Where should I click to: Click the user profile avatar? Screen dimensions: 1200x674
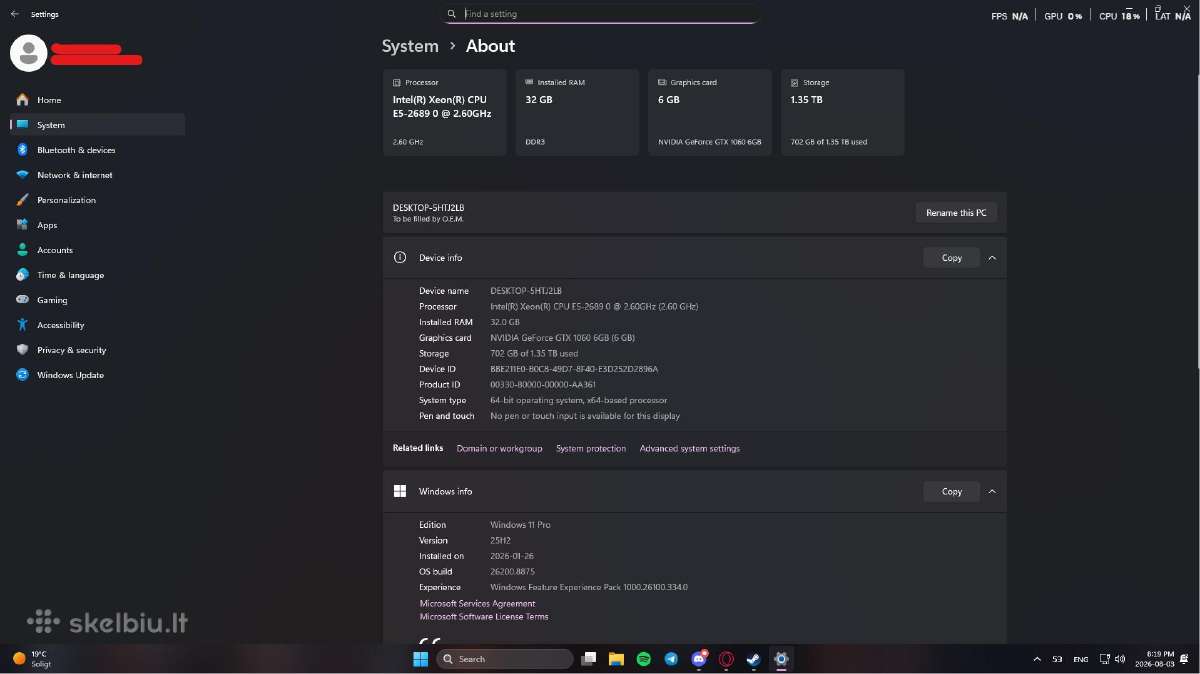click(x=28, y=53)
